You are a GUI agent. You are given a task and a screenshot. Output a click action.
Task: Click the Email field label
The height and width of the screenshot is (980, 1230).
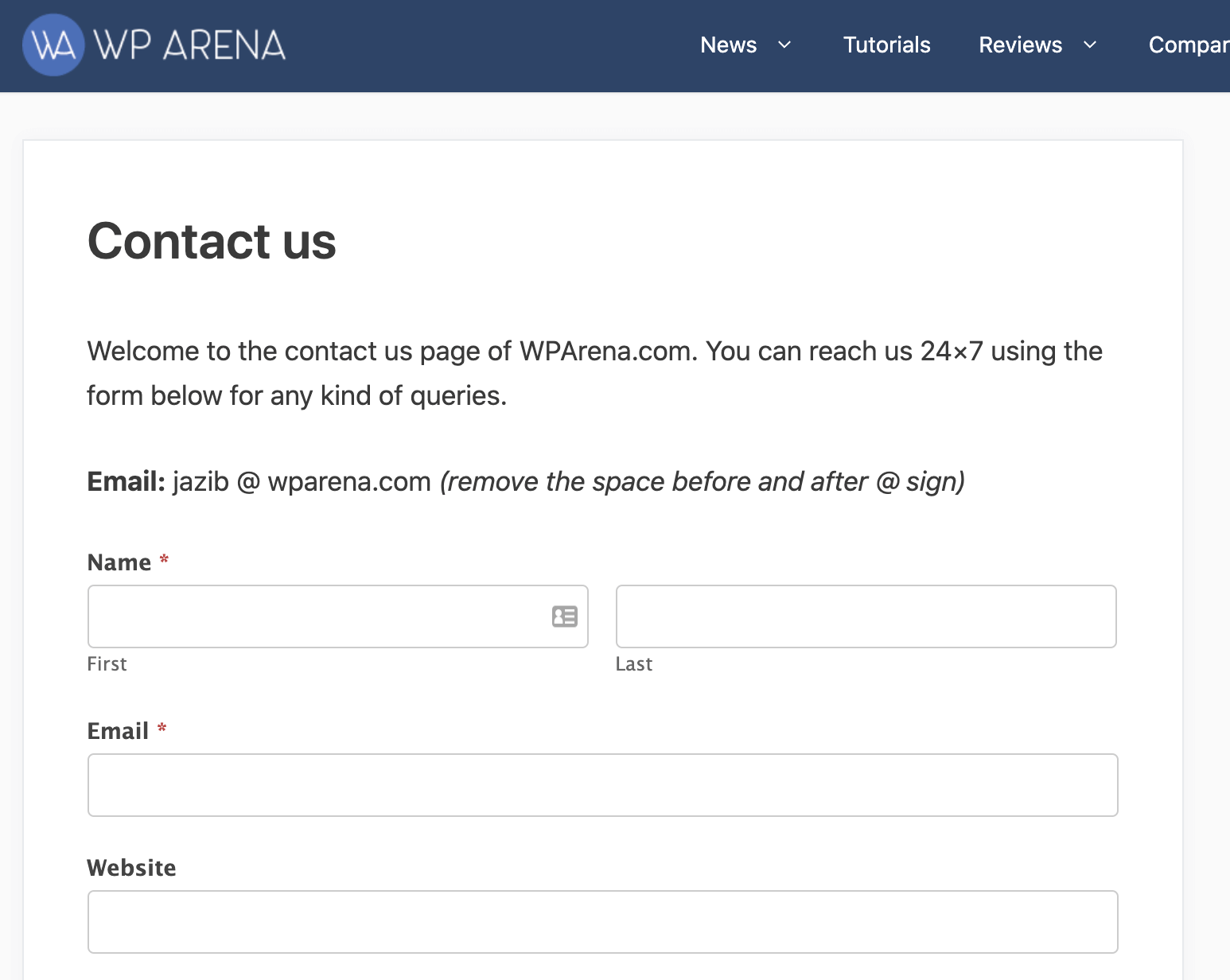(118, 731)
